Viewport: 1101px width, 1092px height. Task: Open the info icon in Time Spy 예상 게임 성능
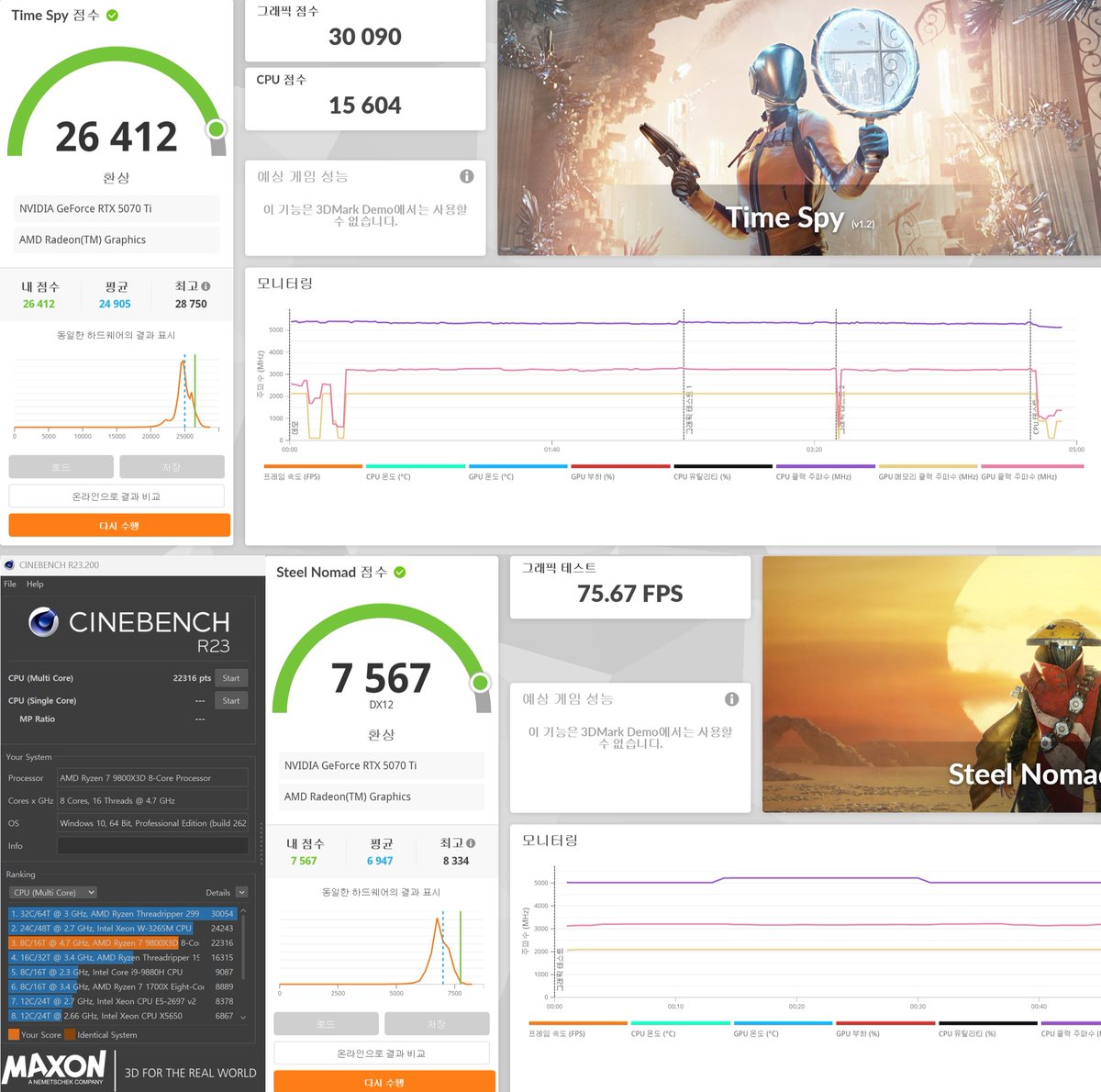pyautogui.click(x=467, y=176)
